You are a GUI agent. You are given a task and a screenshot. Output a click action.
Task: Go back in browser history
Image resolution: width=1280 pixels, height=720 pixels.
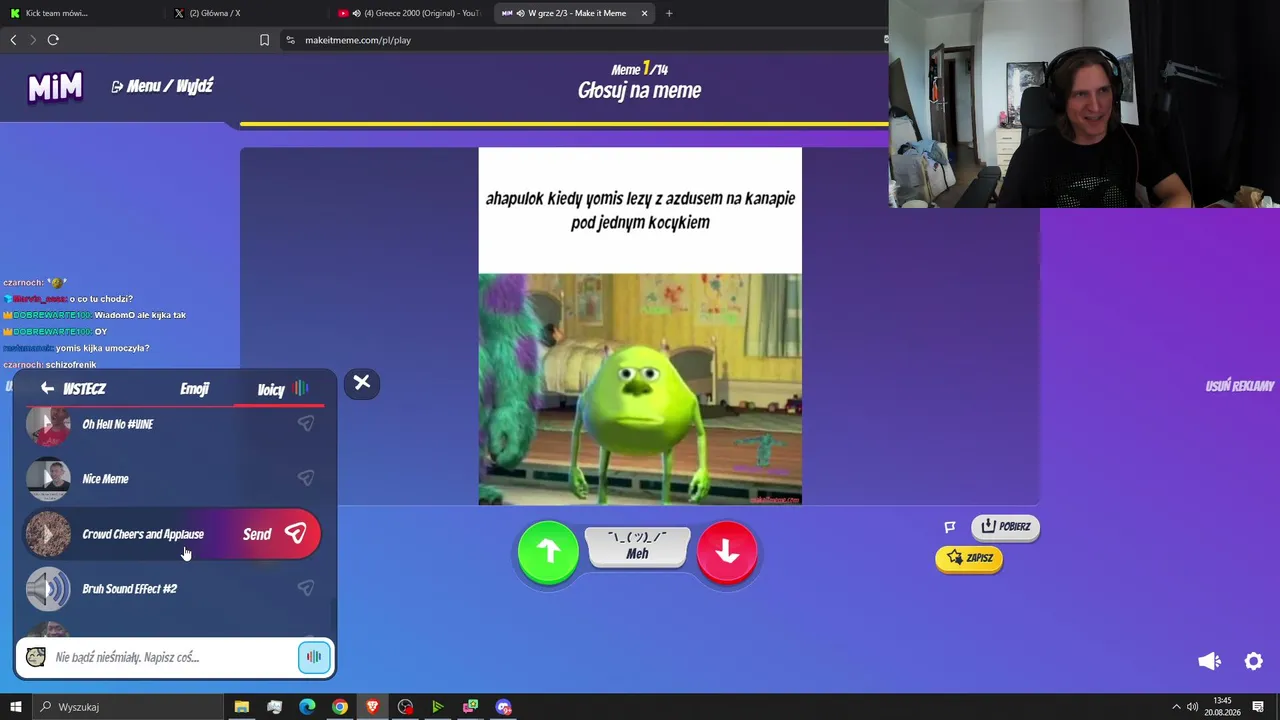click(x=13, y=40)
